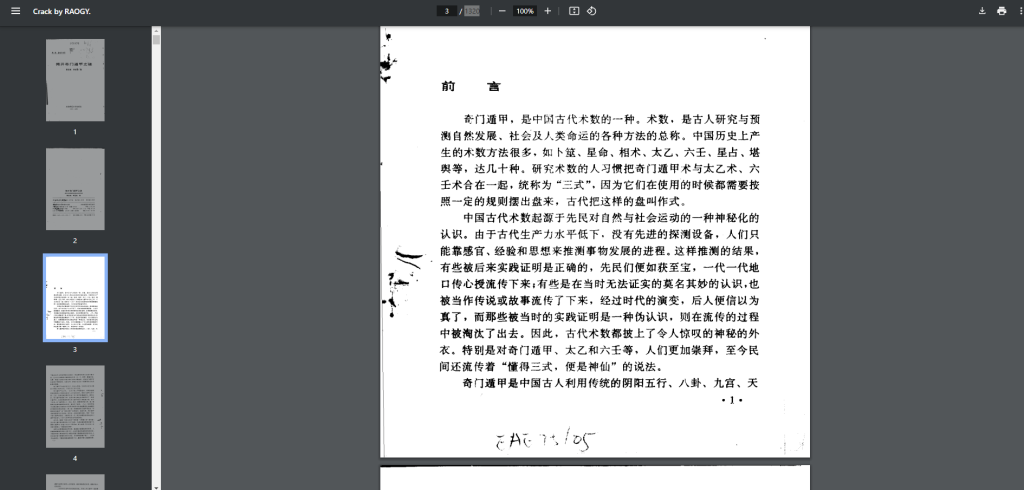Click the zoom out minus button
This screenshot has height=490, width=1024.
(502, 11)
